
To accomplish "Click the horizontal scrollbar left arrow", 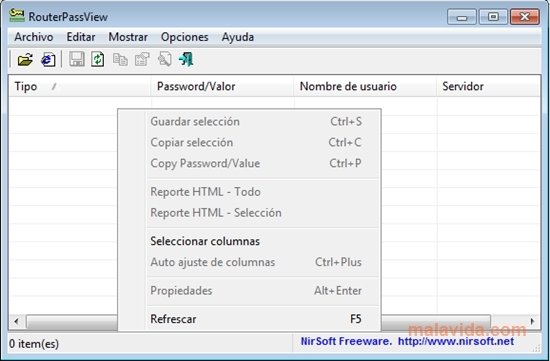I will pyautogui.click(x=16, y=321).
